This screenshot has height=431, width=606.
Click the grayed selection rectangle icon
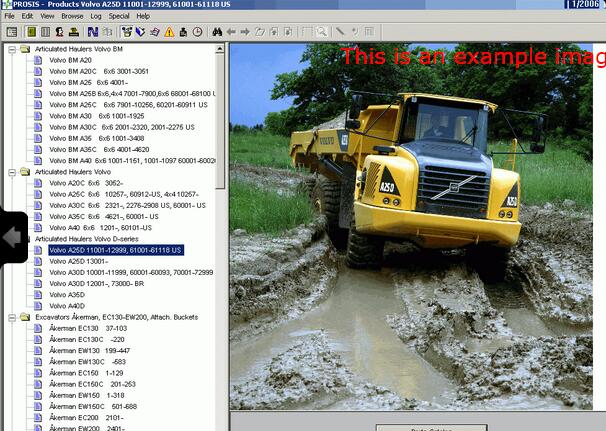pyautogui.click(x=307, y=32)
